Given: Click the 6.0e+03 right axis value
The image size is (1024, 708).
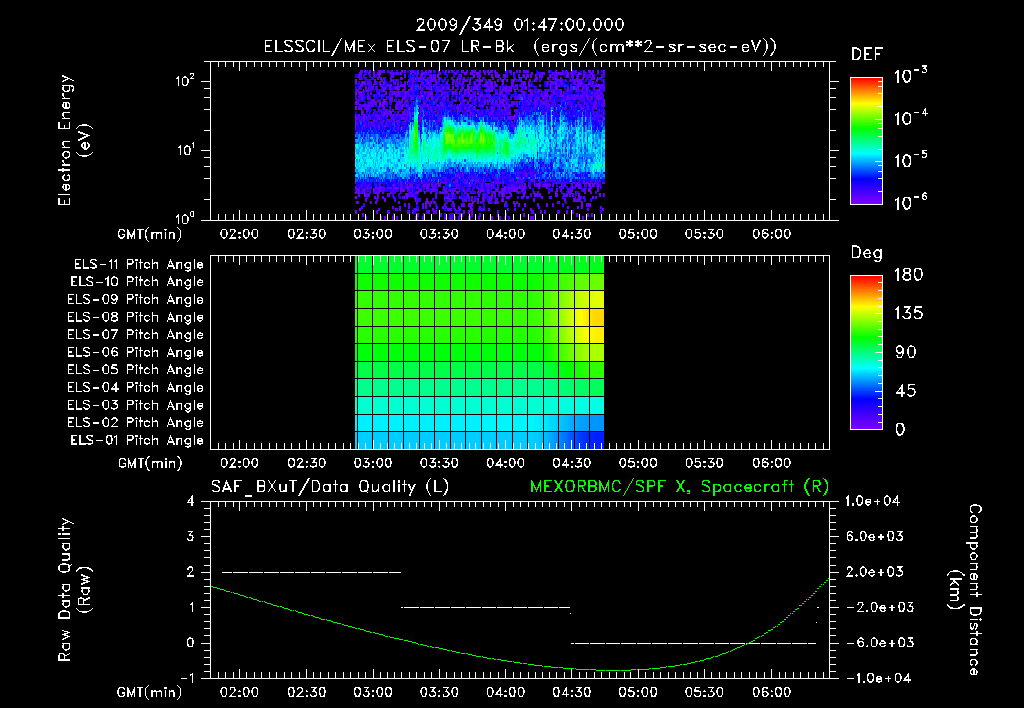Looking at the screenshot, I should pyautogui.click(x=875, y=536).
